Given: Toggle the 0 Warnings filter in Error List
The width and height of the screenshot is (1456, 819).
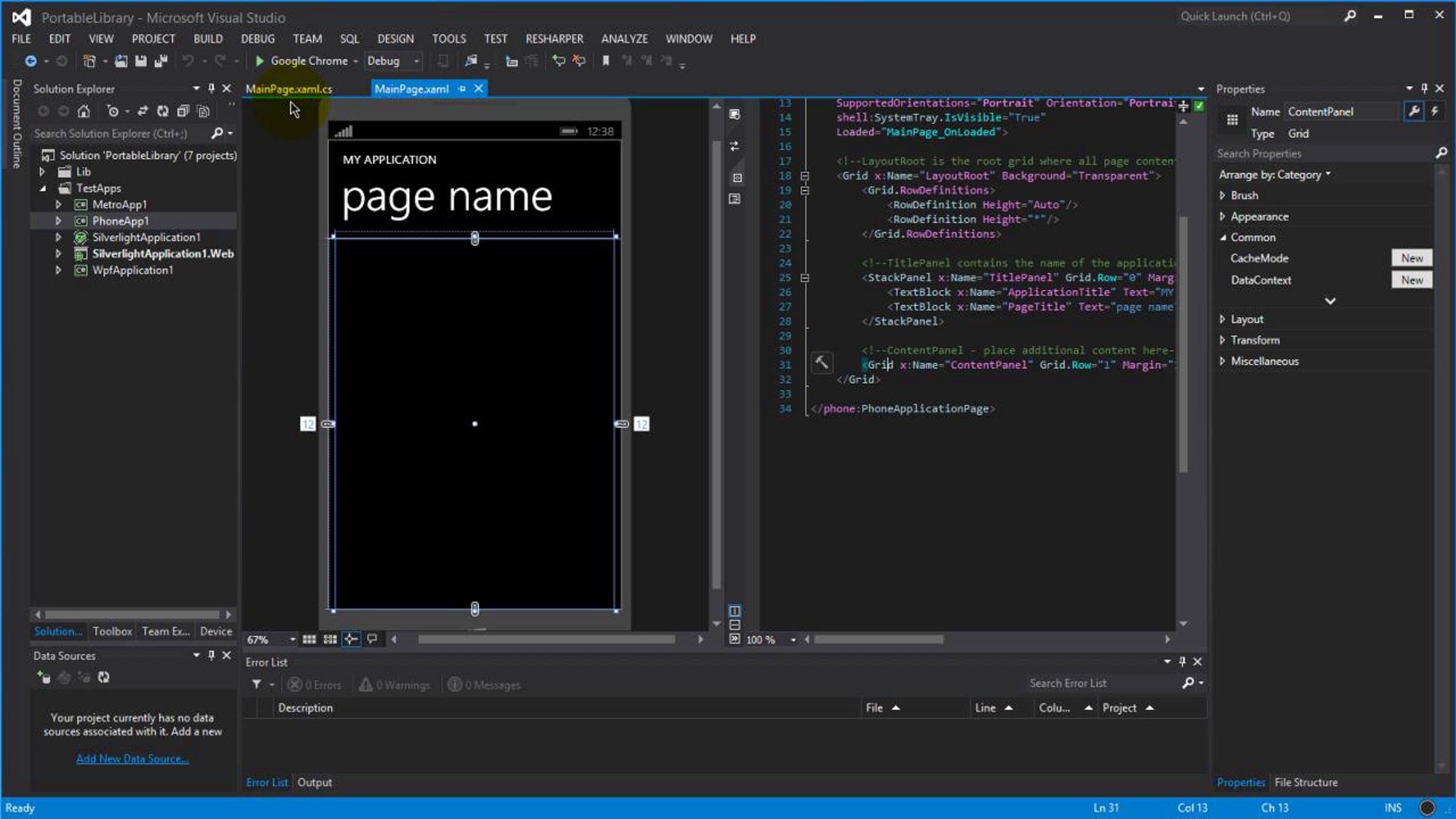Looking at the screenshot, I should click(394, 684).
